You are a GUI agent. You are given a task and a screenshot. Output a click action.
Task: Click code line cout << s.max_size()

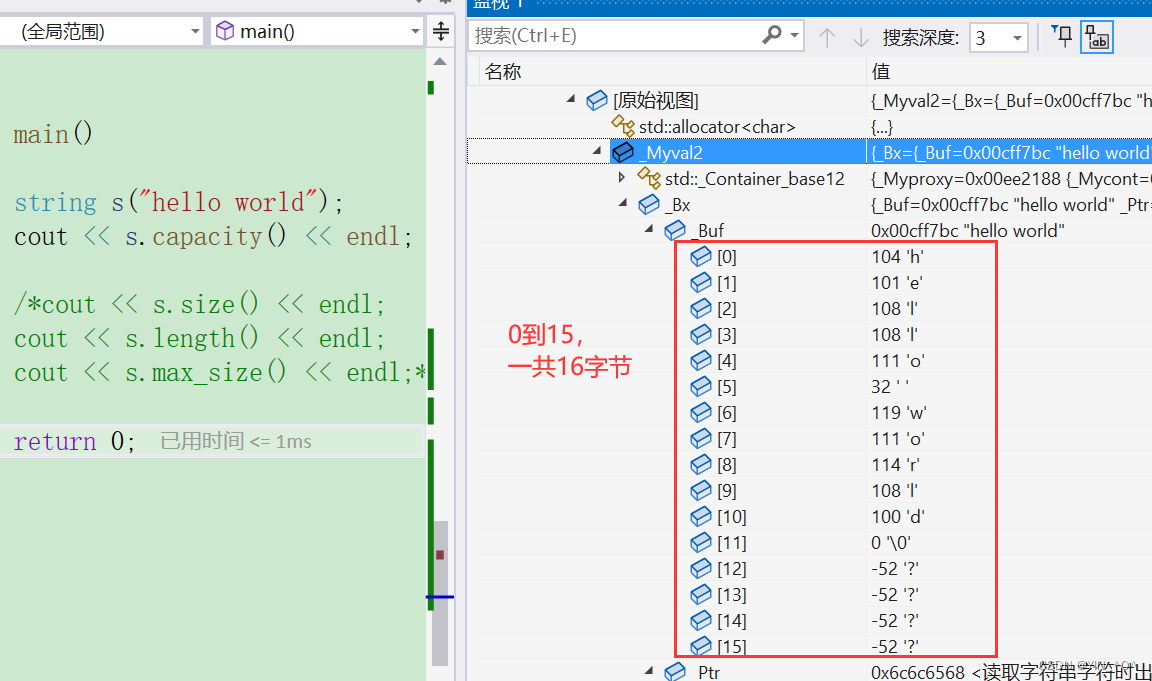[220, 372]
